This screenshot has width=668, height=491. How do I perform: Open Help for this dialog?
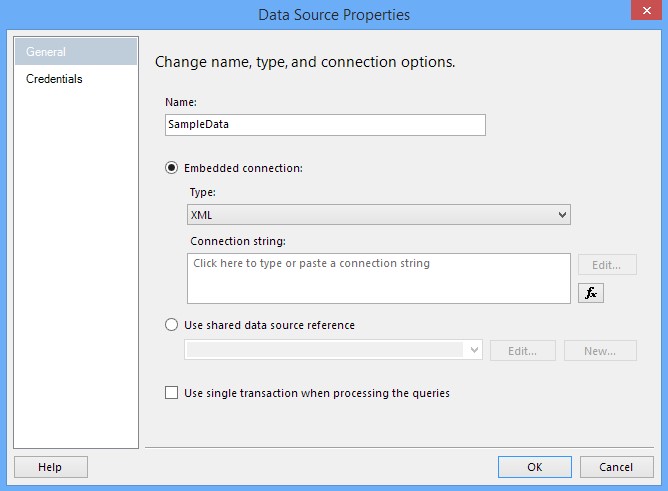(x=50, y=467)
